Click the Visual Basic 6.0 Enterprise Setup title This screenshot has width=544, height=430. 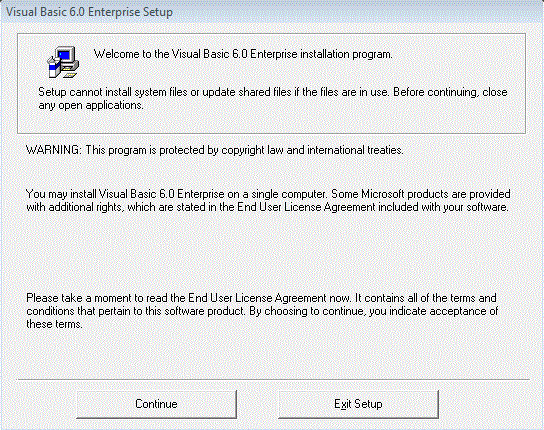point(89,12)
